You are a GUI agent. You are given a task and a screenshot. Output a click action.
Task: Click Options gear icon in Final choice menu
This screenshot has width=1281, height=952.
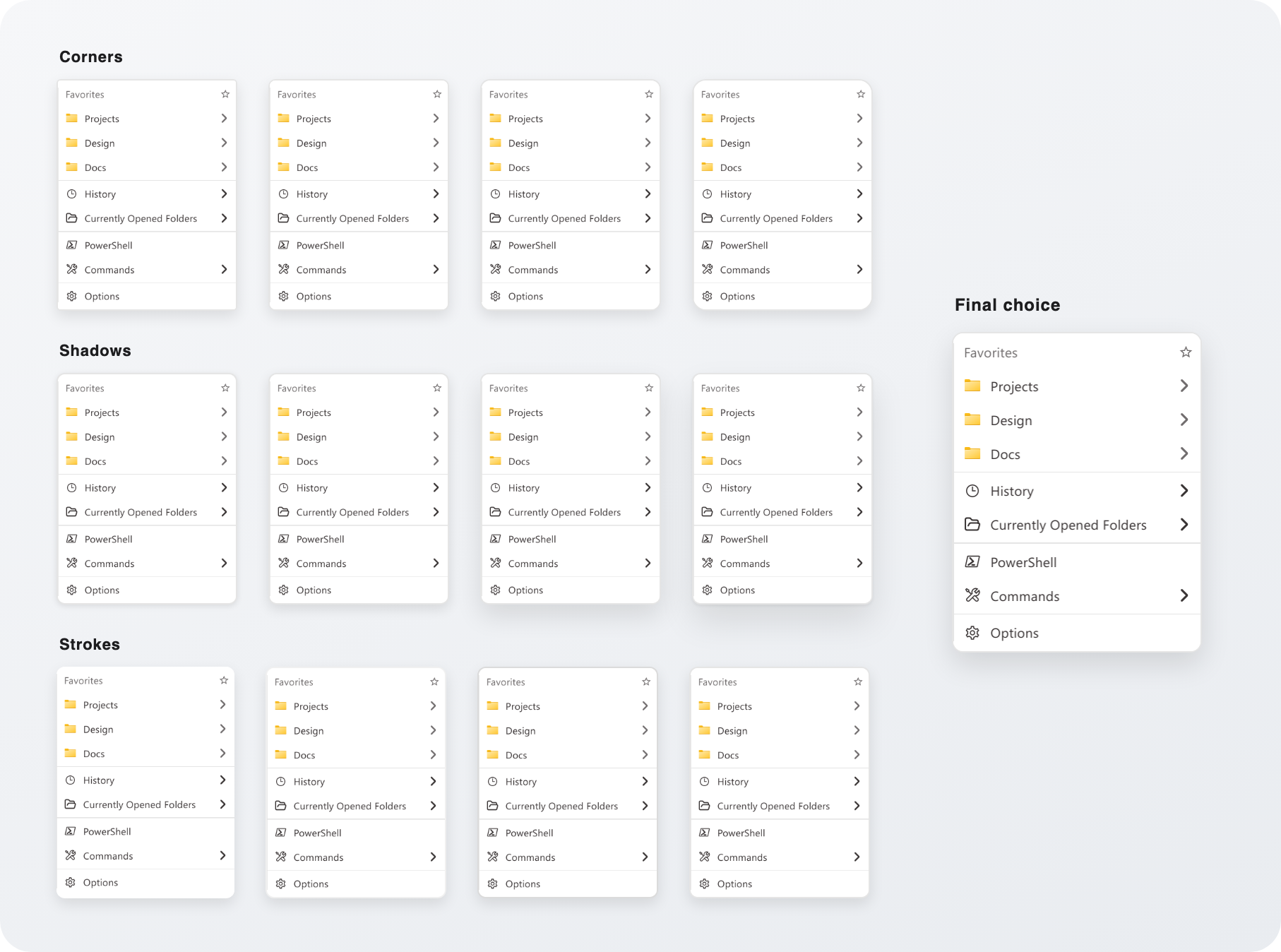click(x=972, y=633)
